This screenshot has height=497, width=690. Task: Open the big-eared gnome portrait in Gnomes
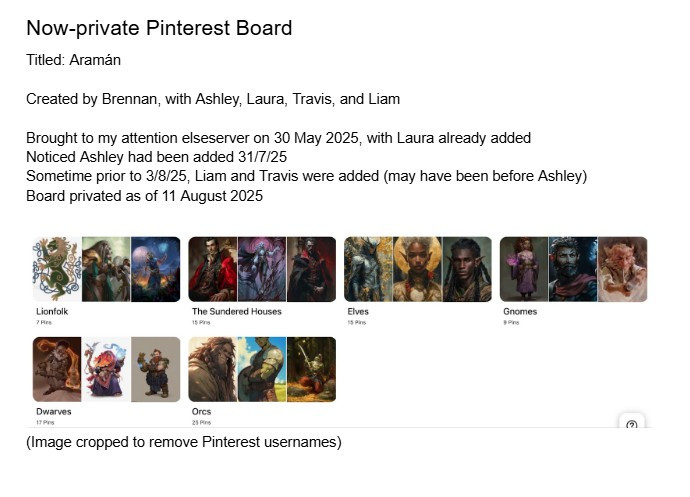(622, 269)
